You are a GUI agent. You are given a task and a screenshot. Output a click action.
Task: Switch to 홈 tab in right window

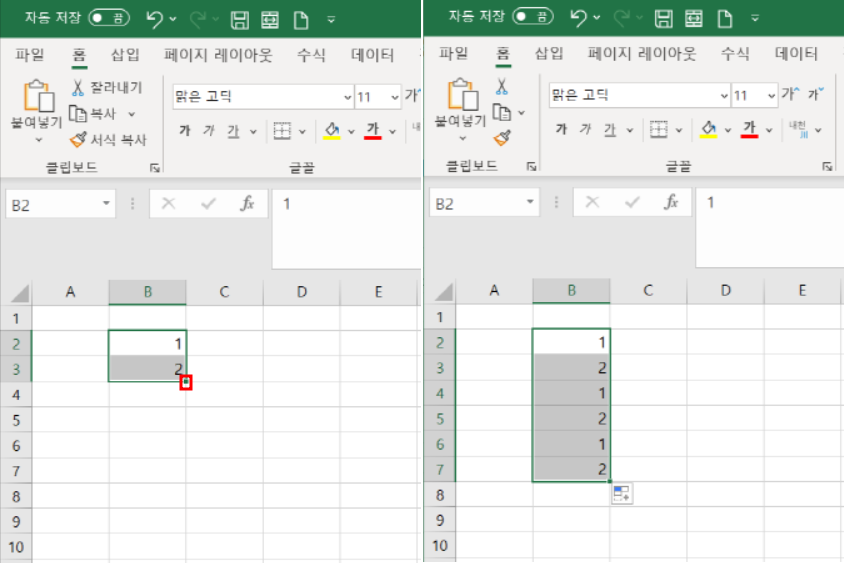click(x=503, y=53)
